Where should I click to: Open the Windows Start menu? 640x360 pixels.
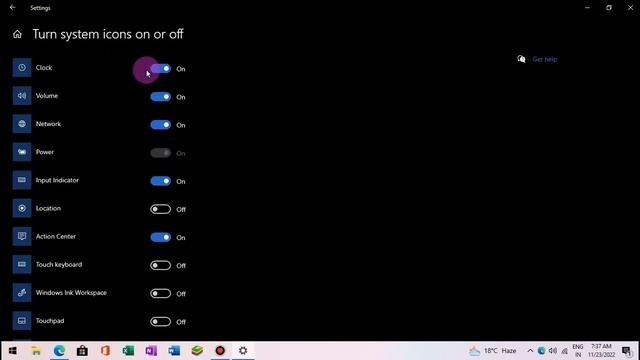[13, 351]
